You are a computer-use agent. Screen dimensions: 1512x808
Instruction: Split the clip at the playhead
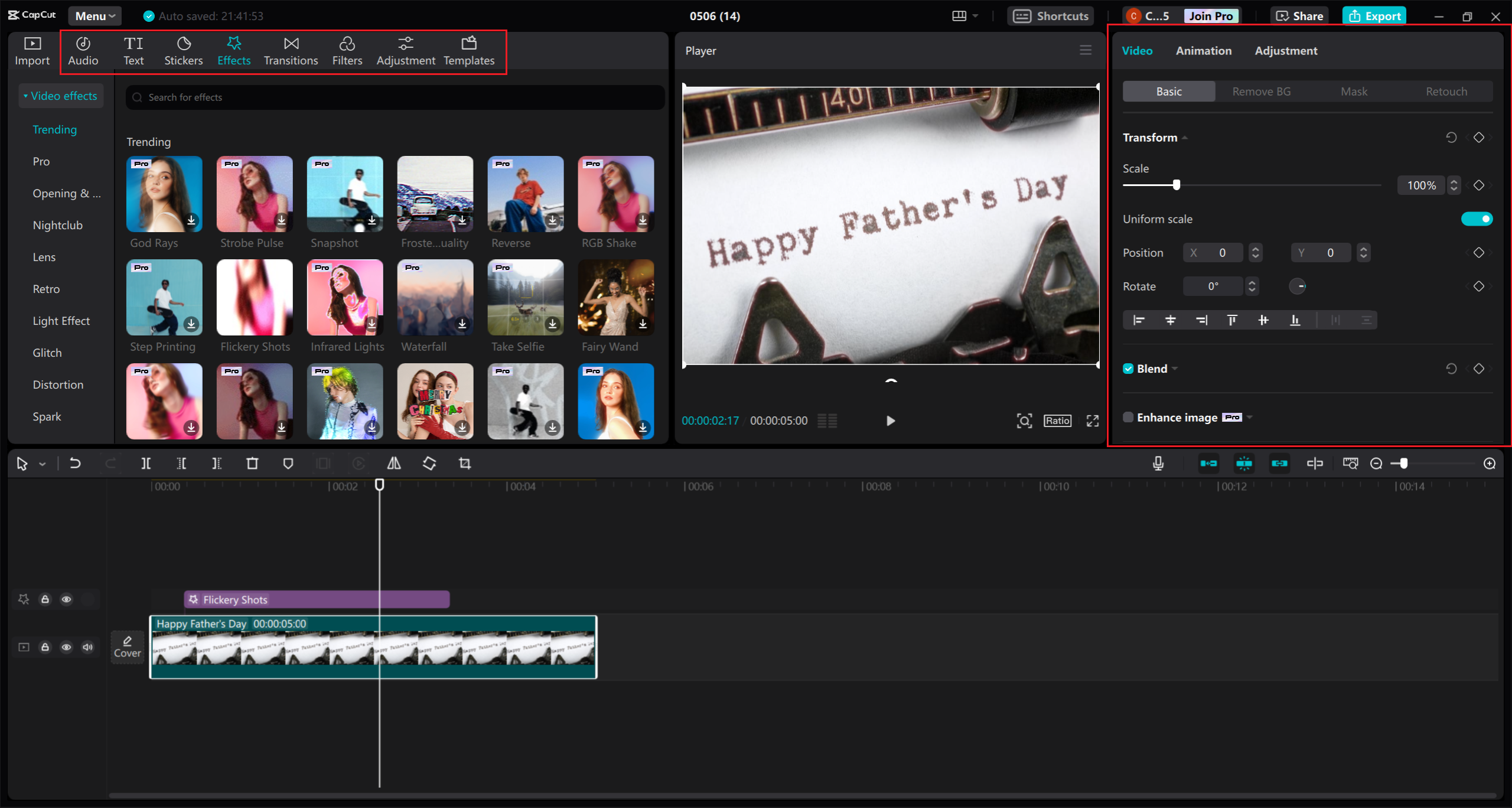click(x=146, y=464)
